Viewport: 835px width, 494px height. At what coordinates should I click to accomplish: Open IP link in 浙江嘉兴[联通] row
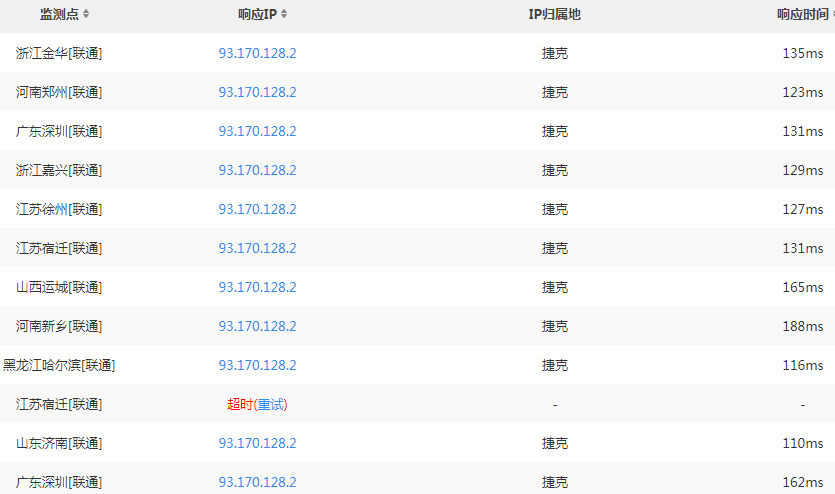tap(257, 170)
